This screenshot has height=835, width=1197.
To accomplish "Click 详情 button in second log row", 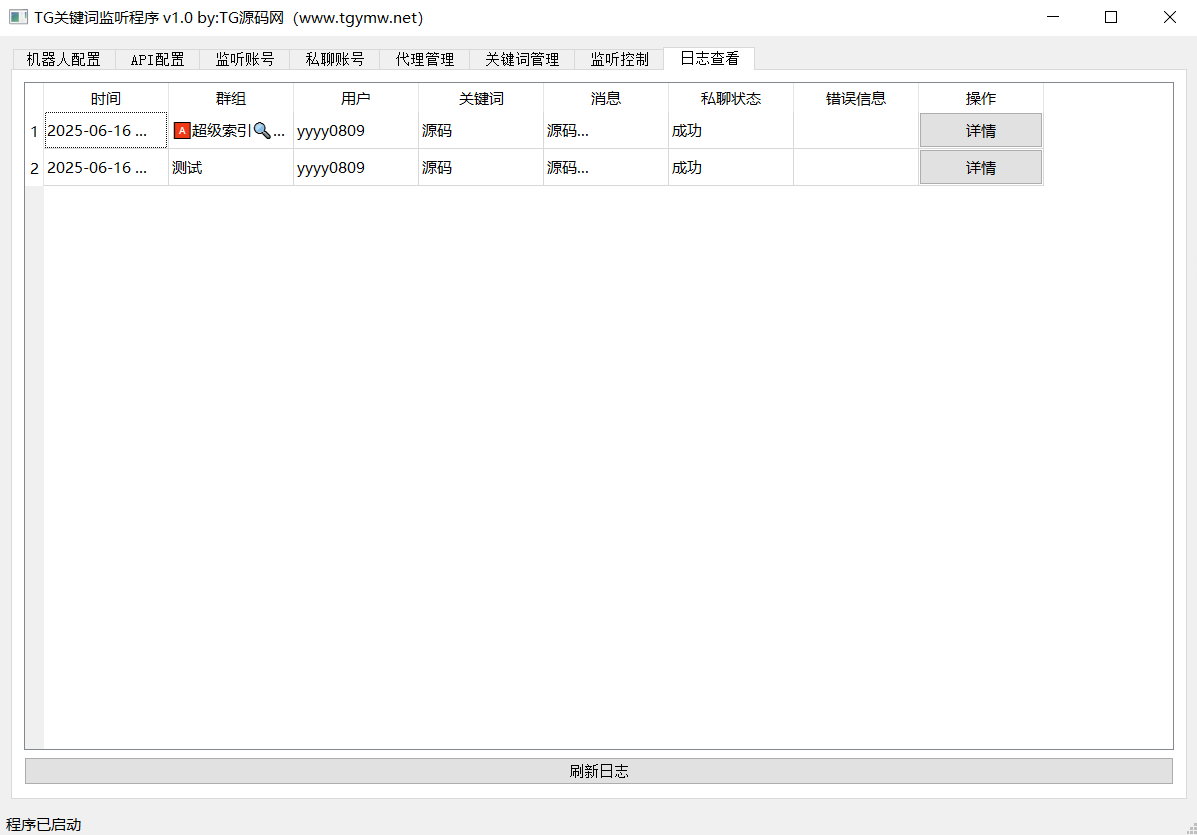I will click(x=980, y=168).
